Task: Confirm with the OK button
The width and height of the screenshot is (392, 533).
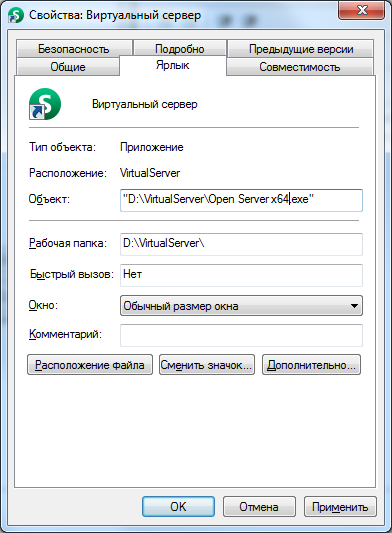Action: point(178,506)
